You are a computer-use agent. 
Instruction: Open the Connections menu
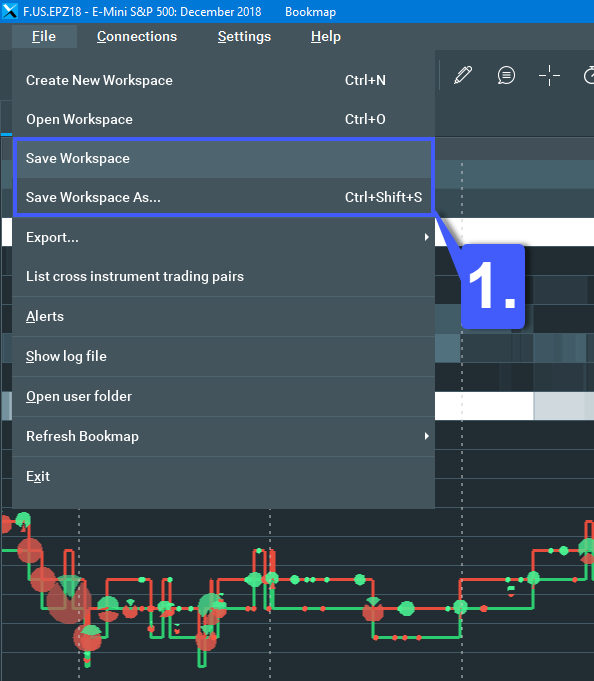coord(137,36)
